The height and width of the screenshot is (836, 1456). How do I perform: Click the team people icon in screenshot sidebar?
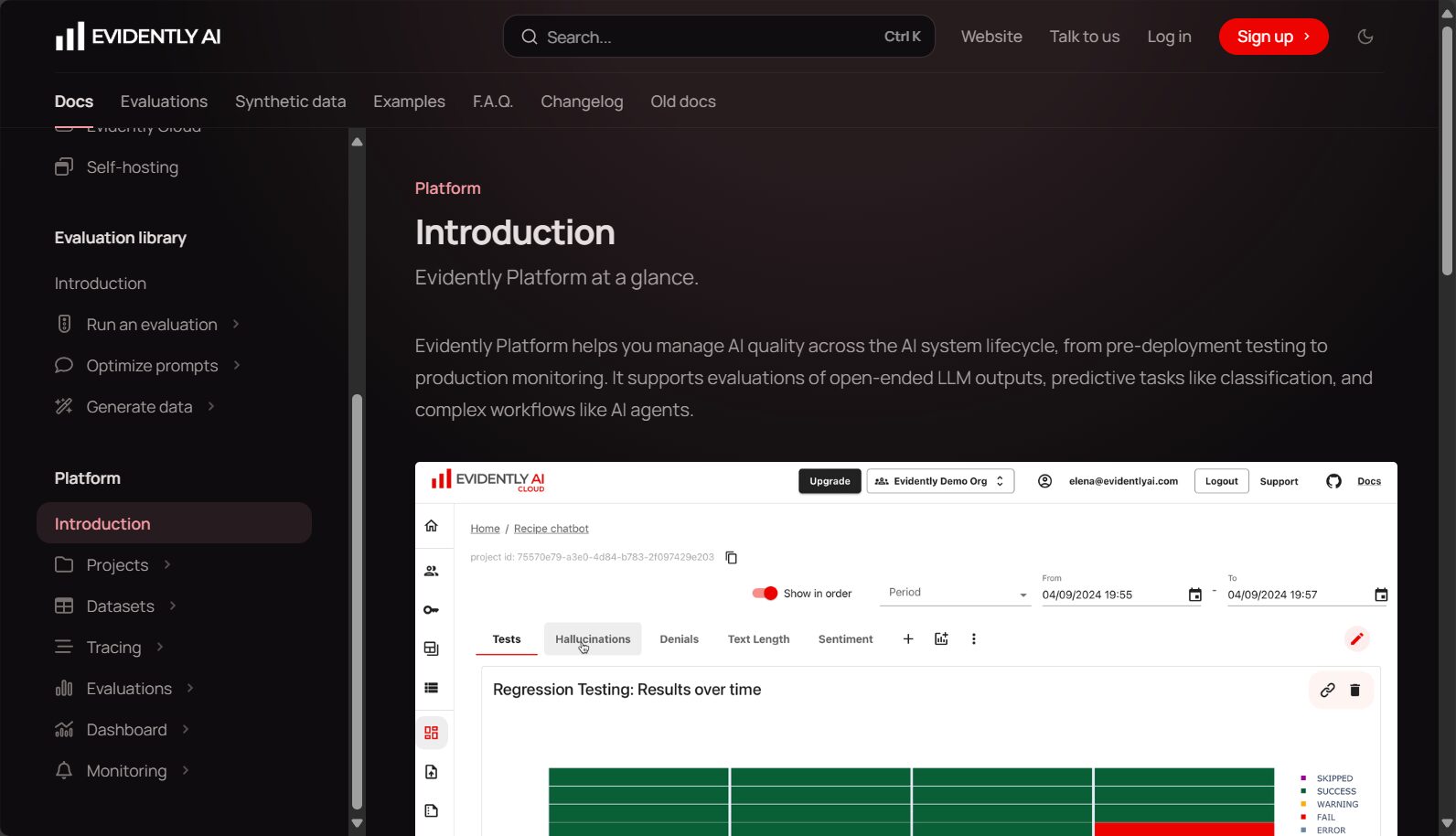tap(432, 571)
